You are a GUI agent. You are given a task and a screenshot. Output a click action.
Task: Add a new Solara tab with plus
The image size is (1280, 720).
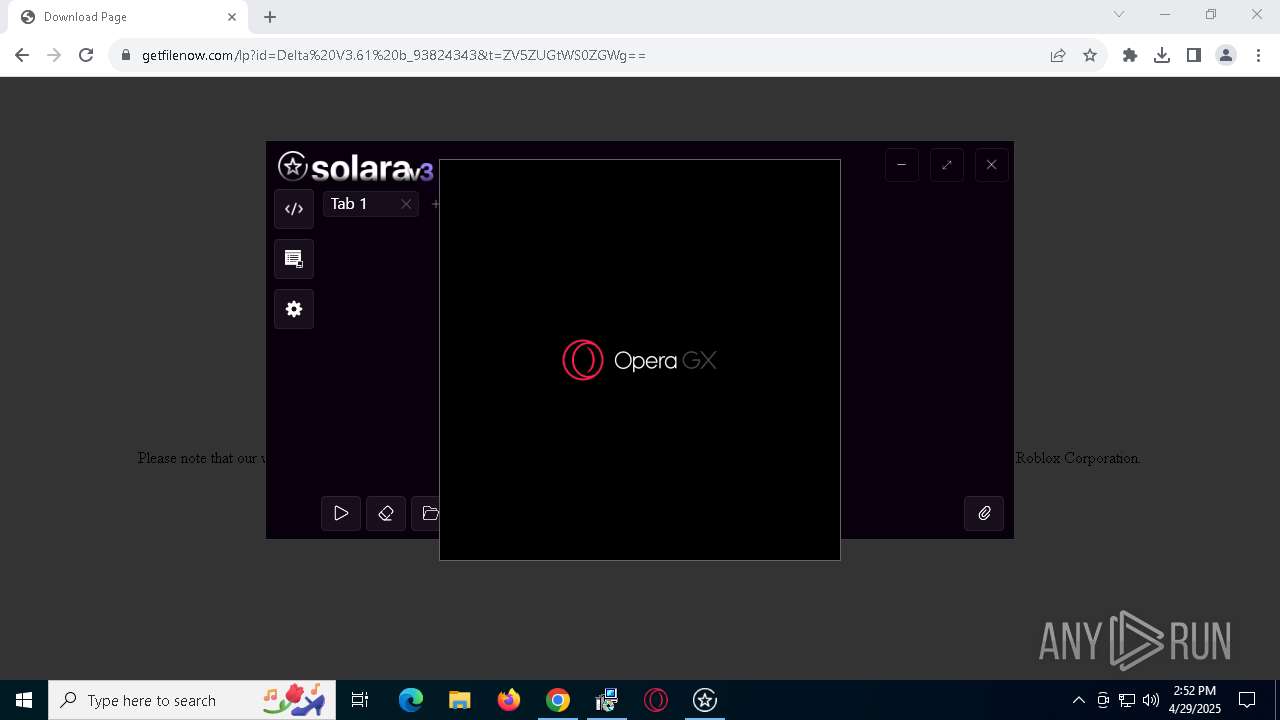[x=435, y=204]
